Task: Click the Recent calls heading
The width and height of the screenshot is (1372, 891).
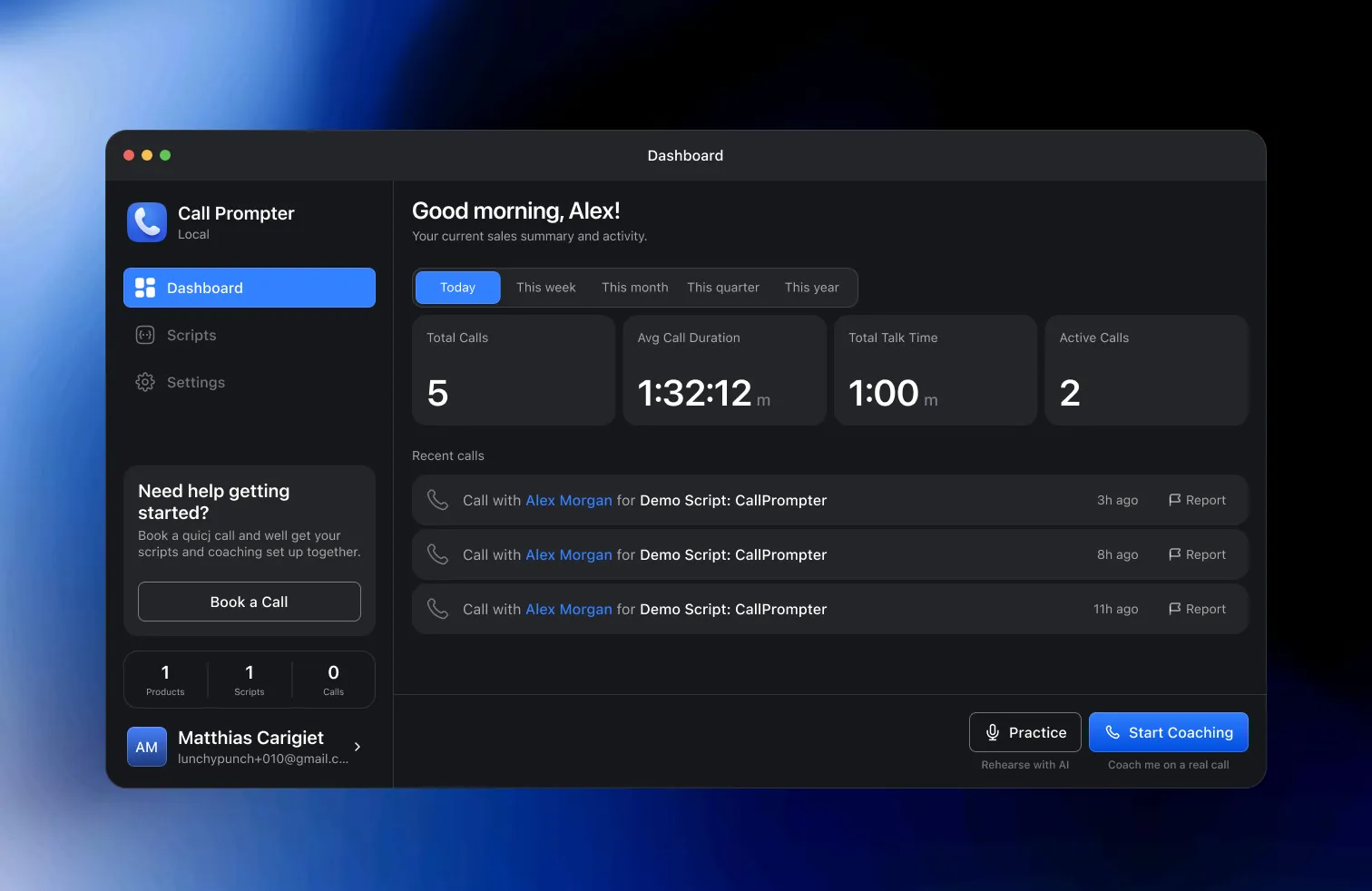Action: pos(448,455)
